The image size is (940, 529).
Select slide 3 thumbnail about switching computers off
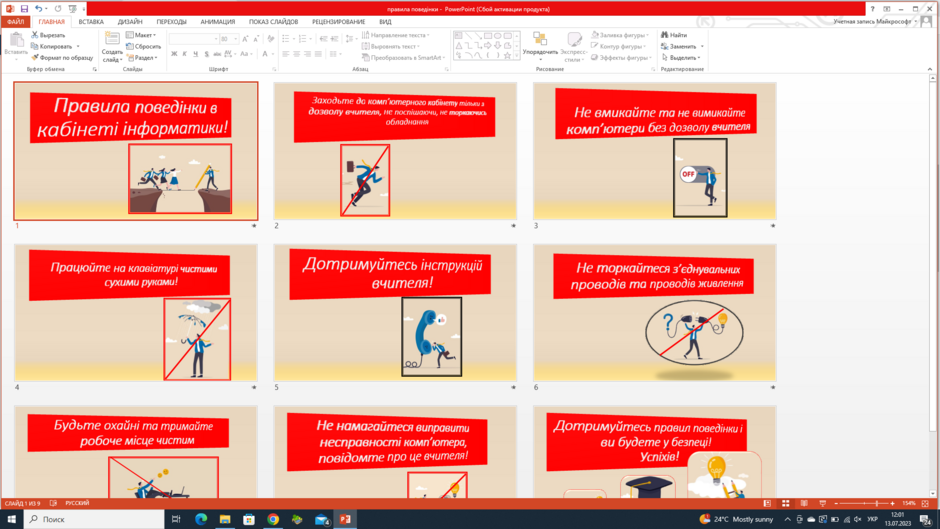click(x=655, y=151)
